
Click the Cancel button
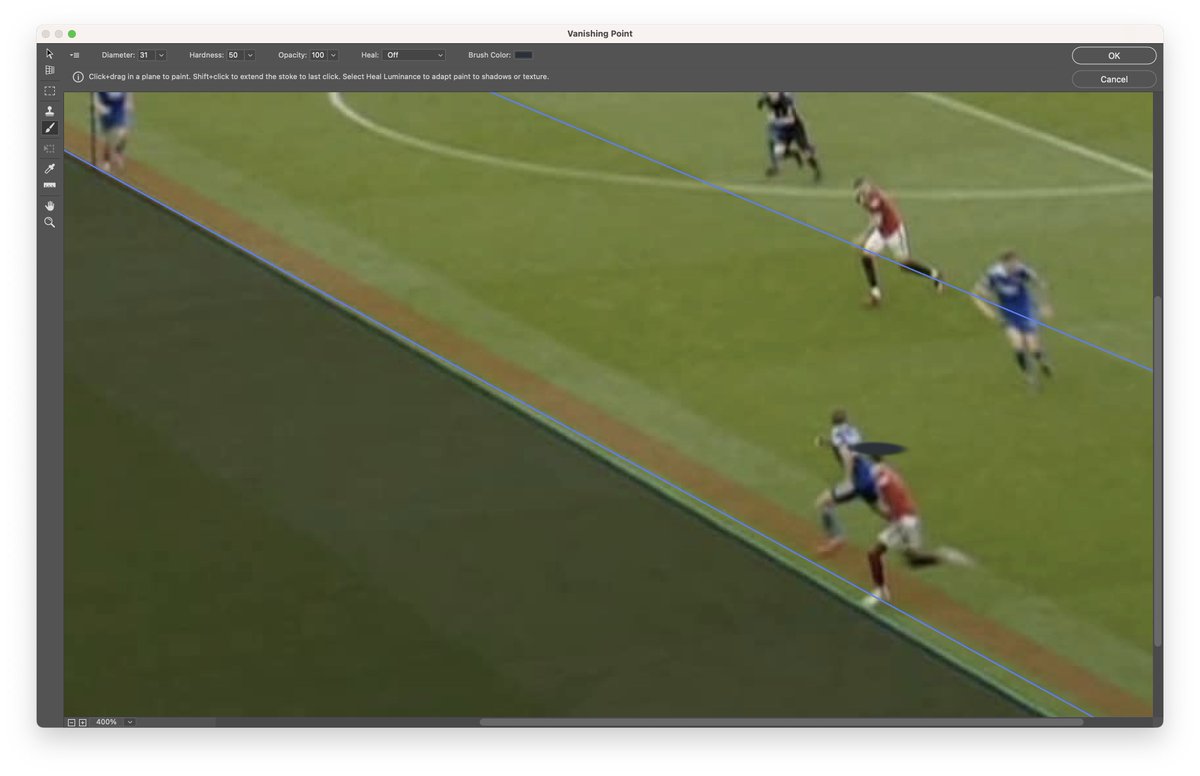click(x=1114, y=79)
